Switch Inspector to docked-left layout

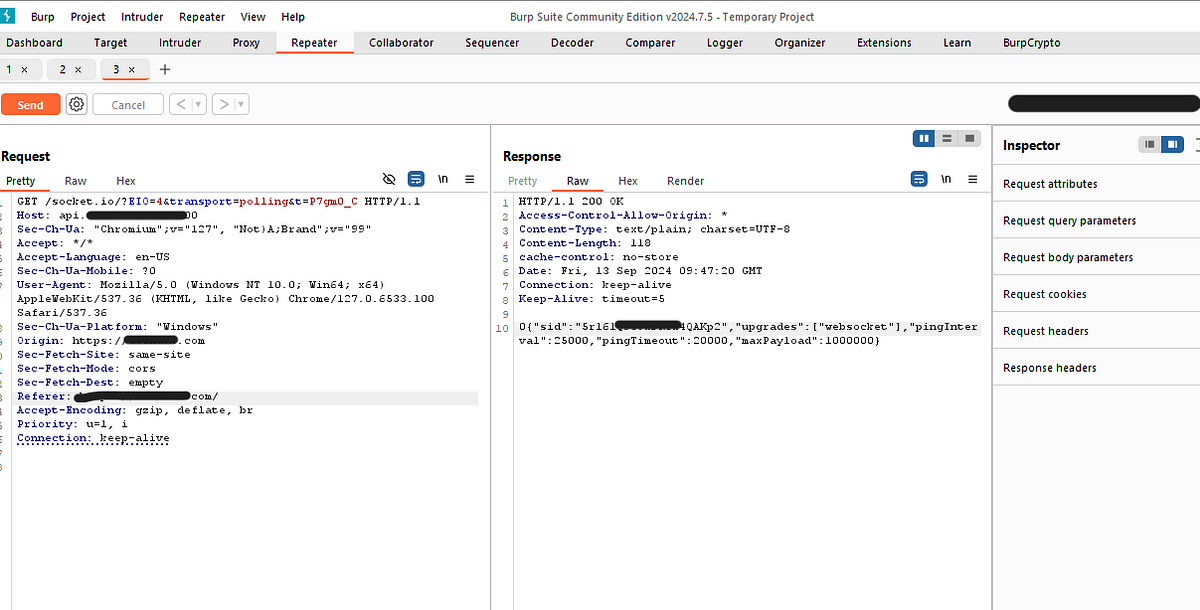[1150, 144]
